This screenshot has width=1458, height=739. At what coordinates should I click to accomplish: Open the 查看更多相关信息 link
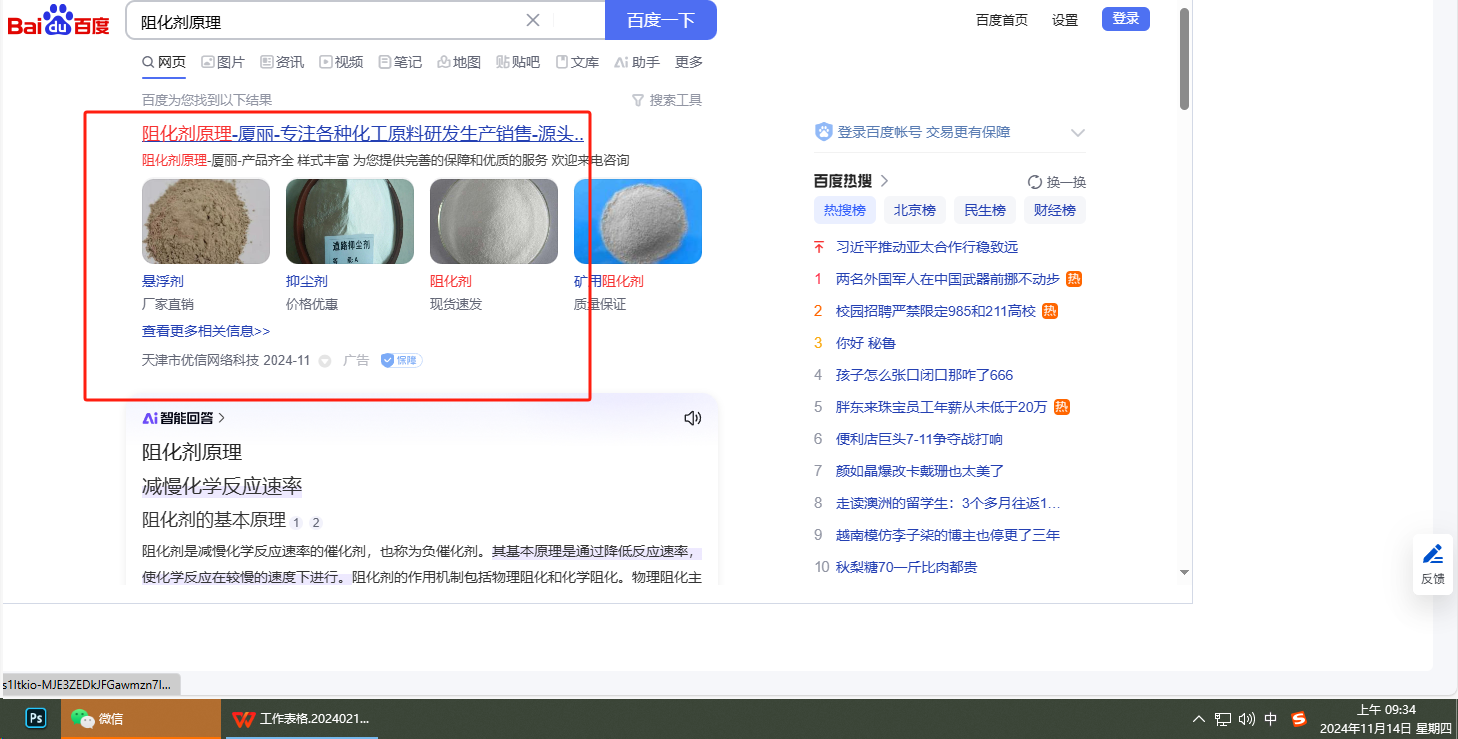tap(206, 331)
